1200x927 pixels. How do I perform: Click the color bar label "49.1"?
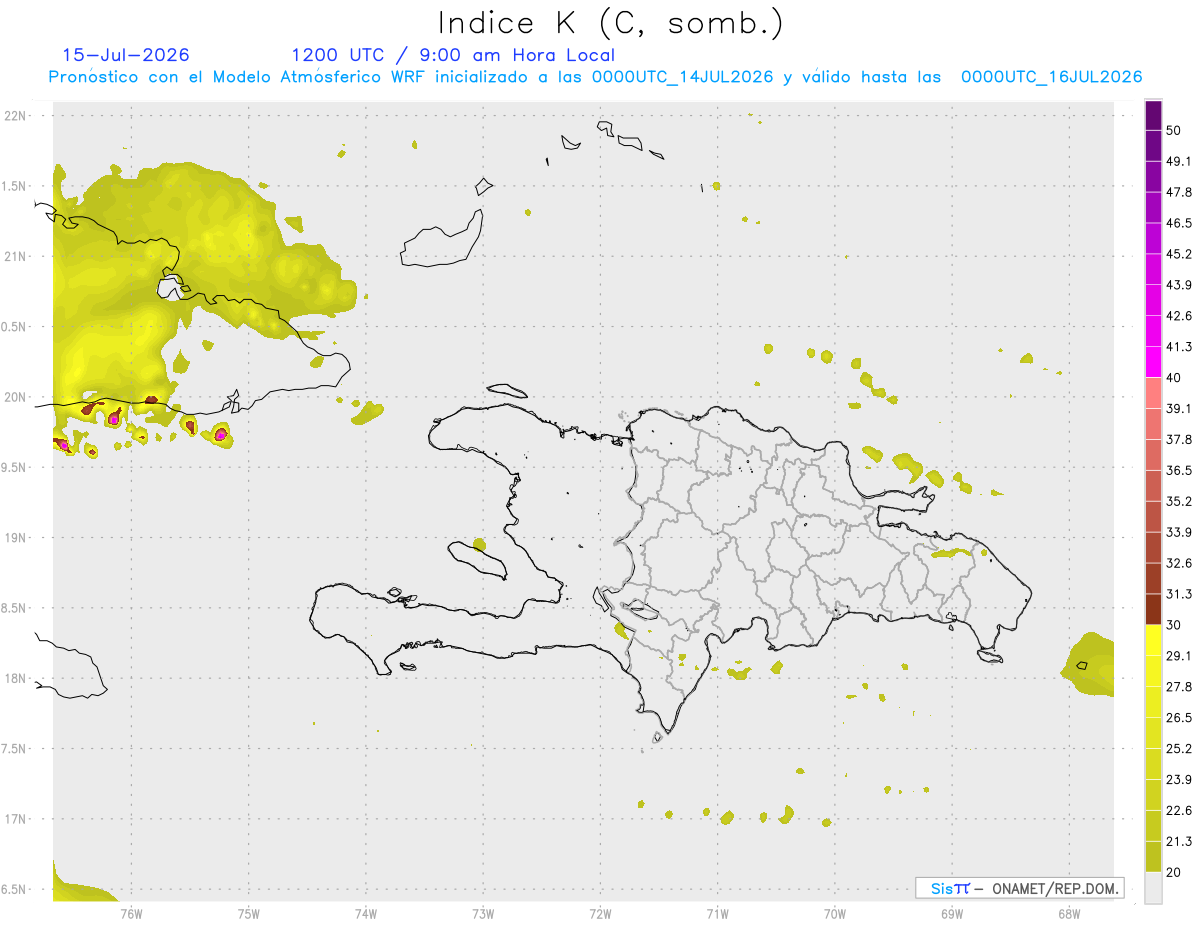click(1180, 161)
